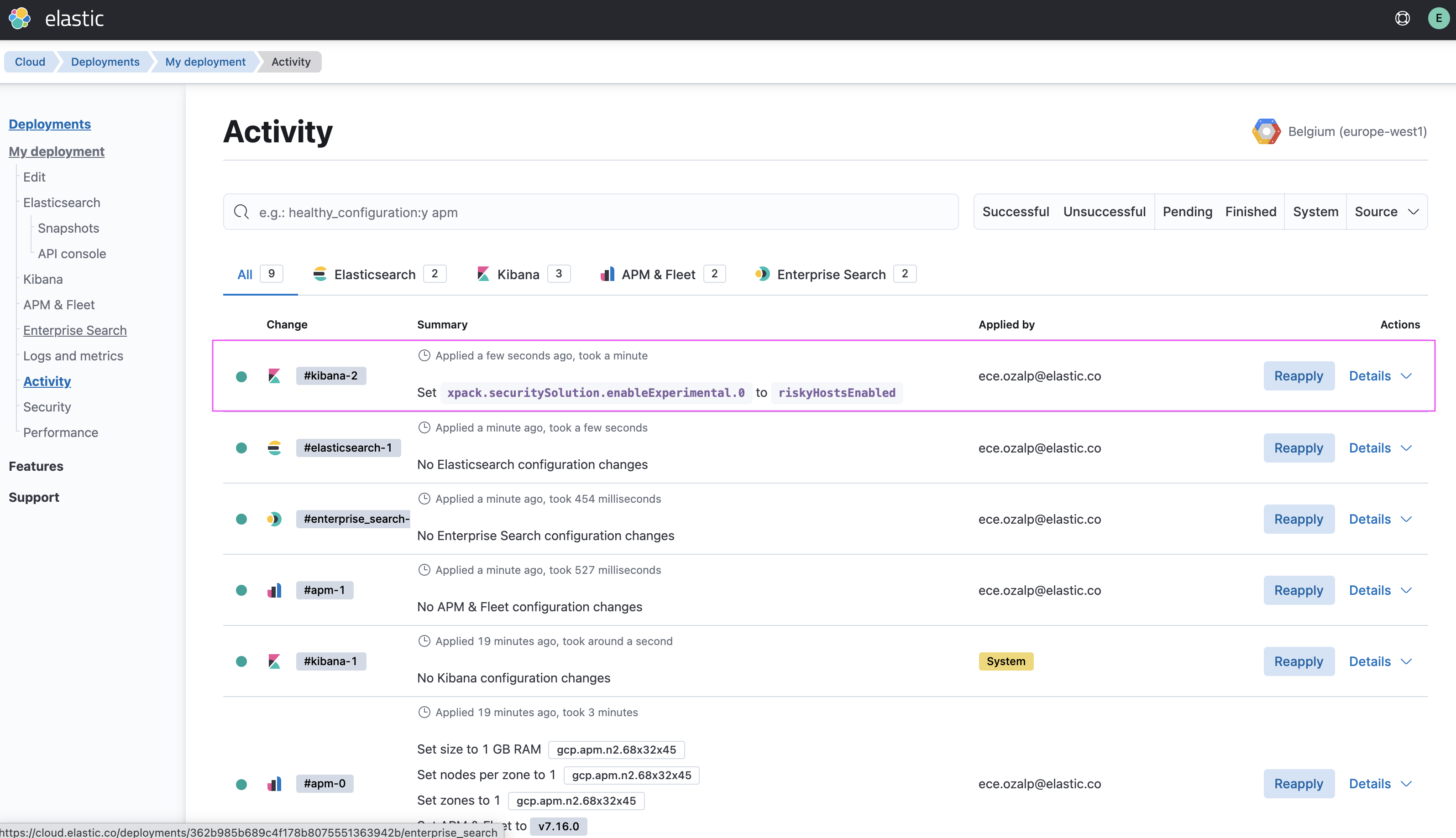Click the Kibana icon in #kibana-1 row
Image resolution: width=1456 pixels, height=838 pixels.
[x=274, y=662]
